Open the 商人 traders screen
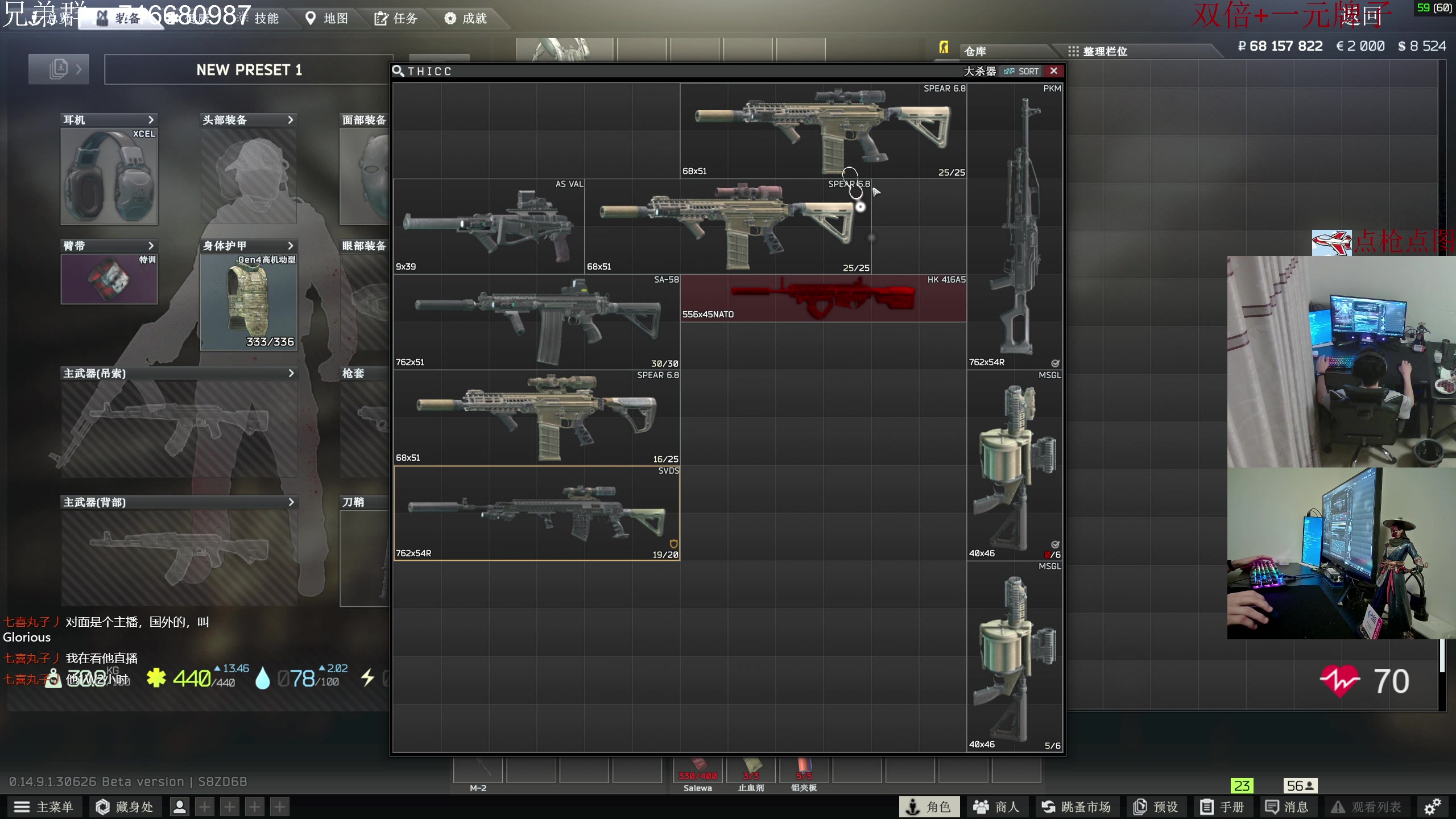Screen dimensions: 1456x819 pos(996,806)
